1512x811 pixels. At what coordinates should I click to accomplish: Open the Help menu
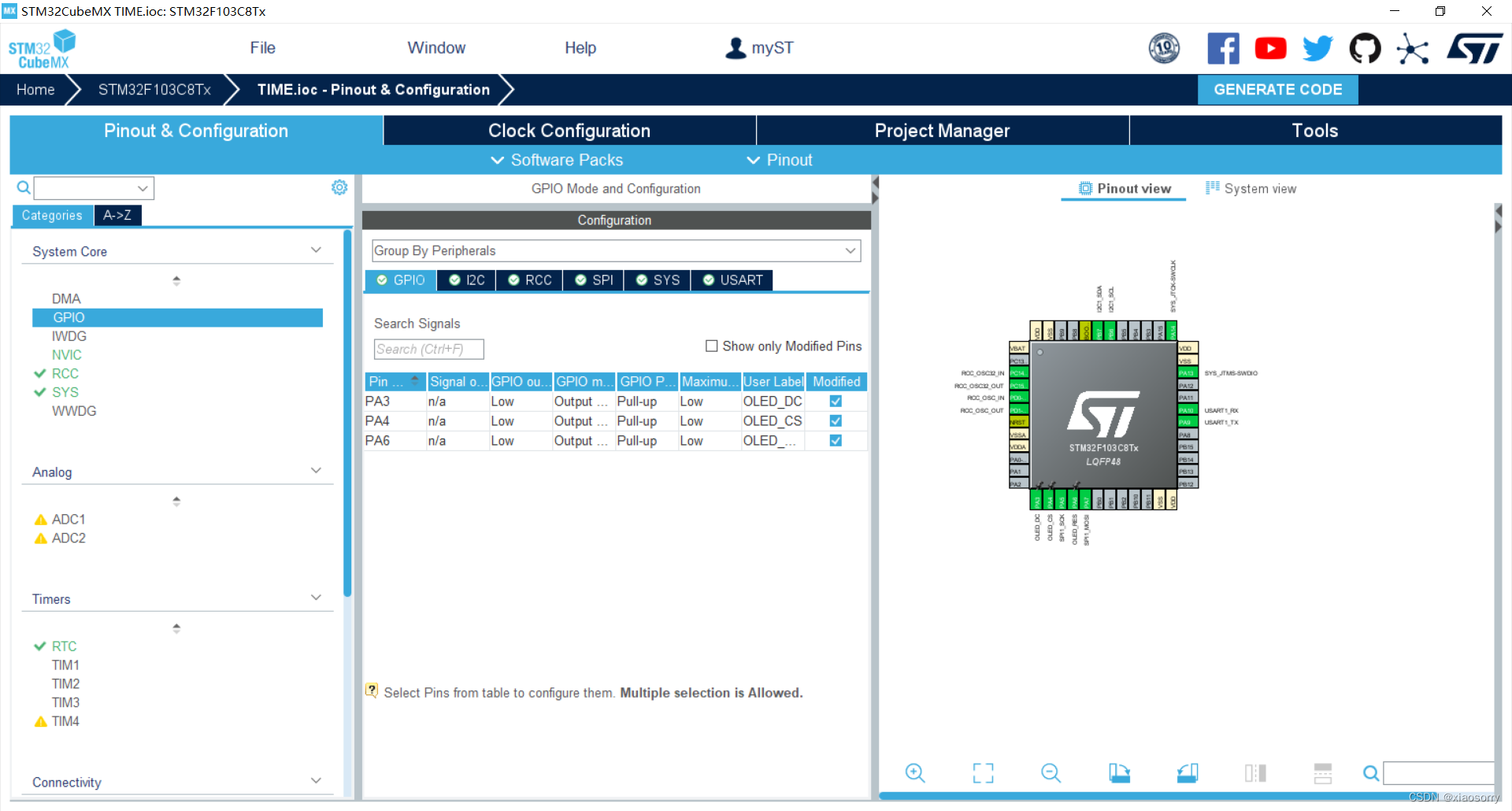580,48
